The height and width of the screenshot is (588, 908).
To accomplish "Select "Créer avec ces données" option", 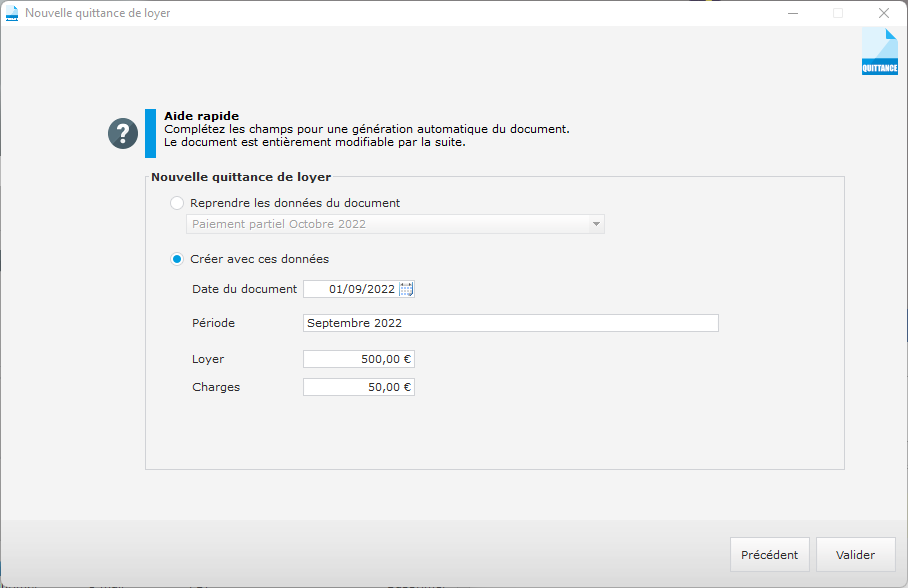I will (x=176, y=258).
